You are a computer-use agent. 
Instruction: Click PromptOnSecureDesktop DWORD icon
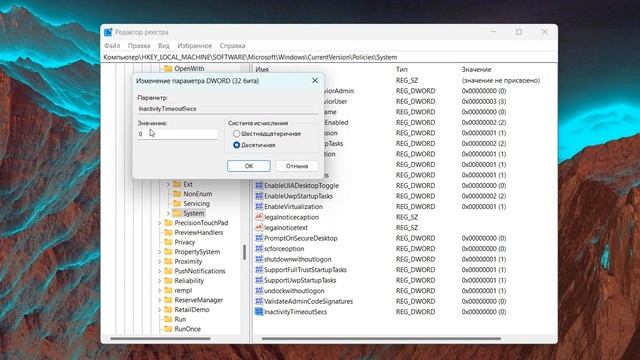[x=259, y=238]
